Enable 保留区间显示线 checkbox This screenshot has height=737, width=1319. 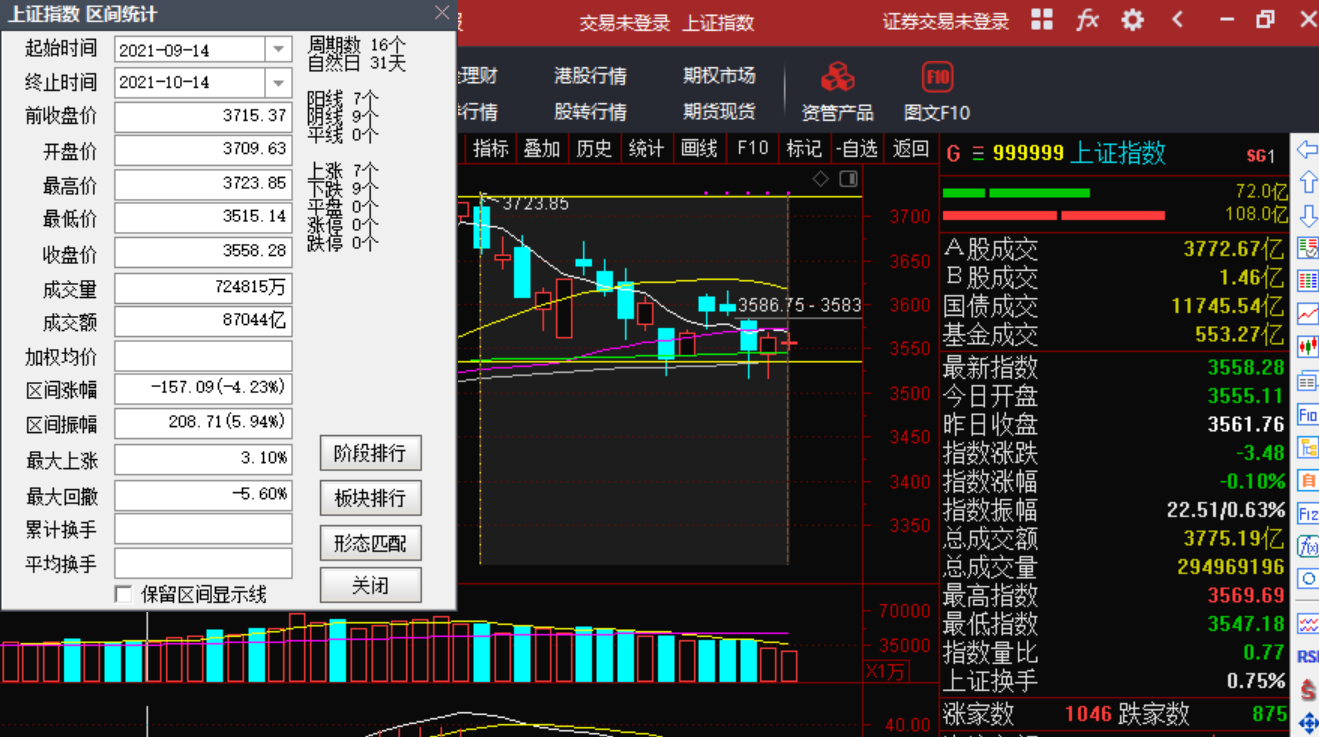[x=123, y=595]
